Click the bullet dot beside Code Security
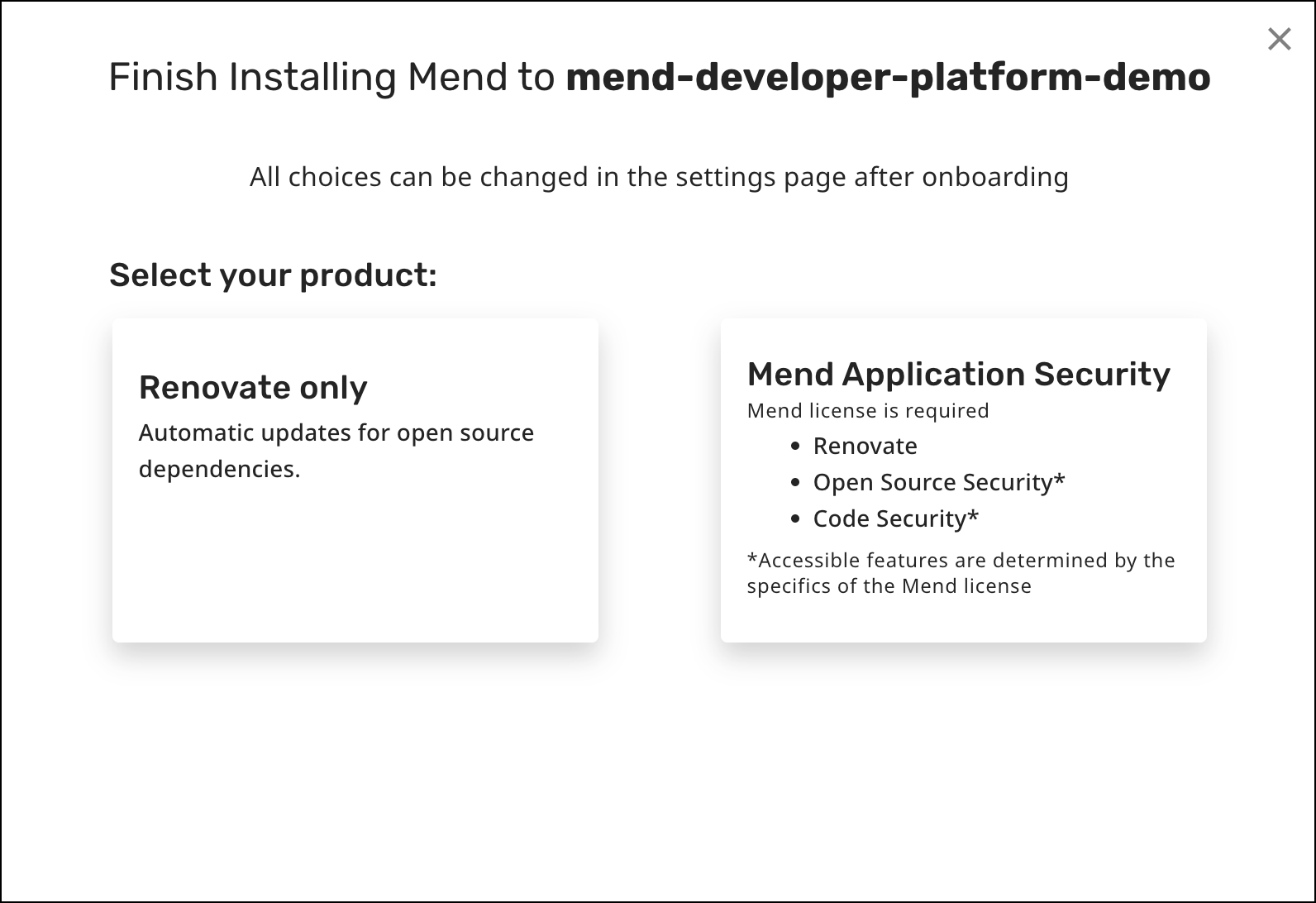This screenshot has width=1316, height=903. click(x=795, y=519)
